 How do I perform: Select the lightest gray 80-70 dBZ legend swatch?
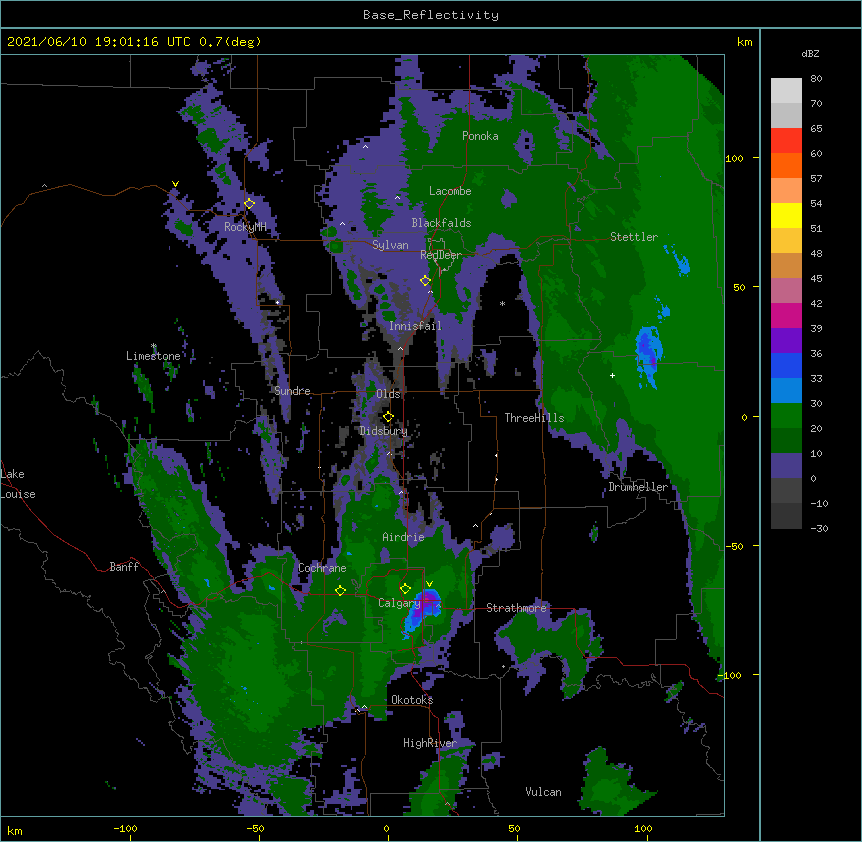click(786, 91)
